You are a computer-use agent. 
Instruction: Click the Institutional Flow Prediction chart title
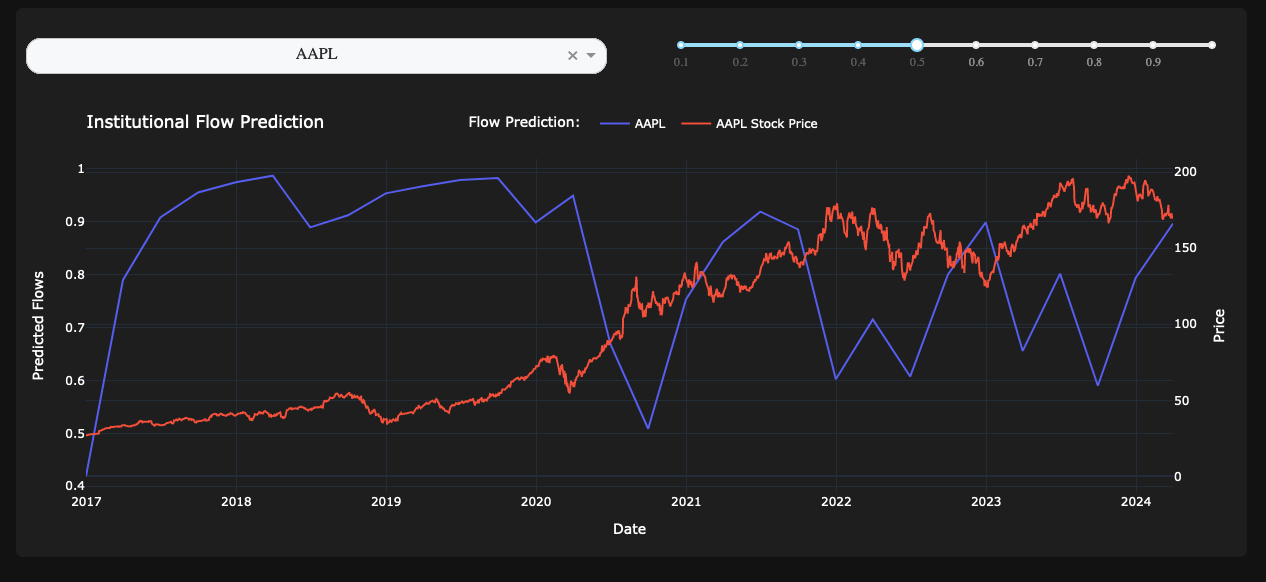pos(205,122)
